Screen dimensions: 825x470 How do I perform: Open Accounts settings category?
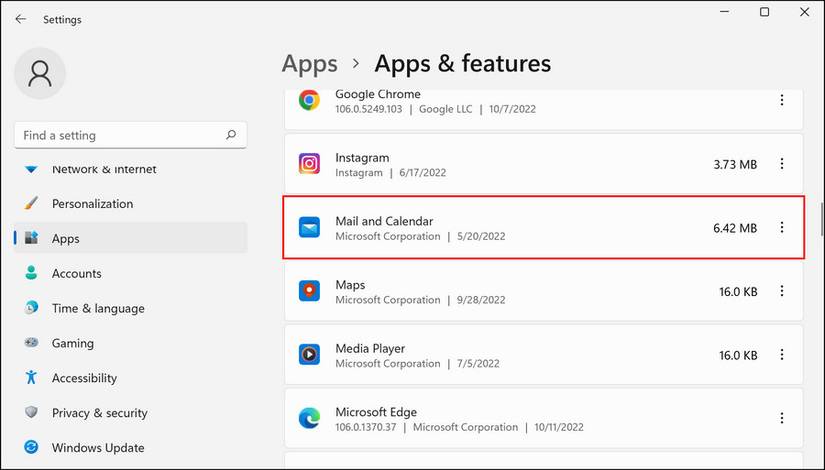click(76, 273)
